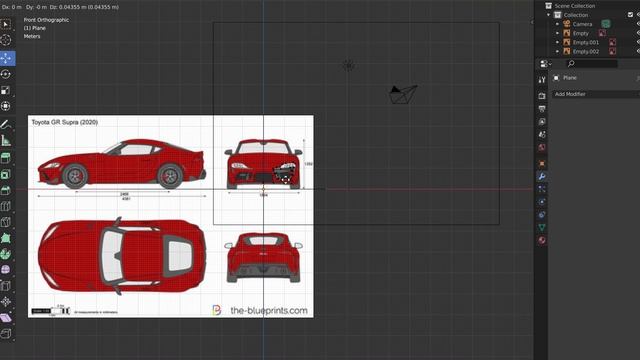Viewport: 640px width, 360px height.
Task: Open the World properties tab
Action: coord(542,147)
